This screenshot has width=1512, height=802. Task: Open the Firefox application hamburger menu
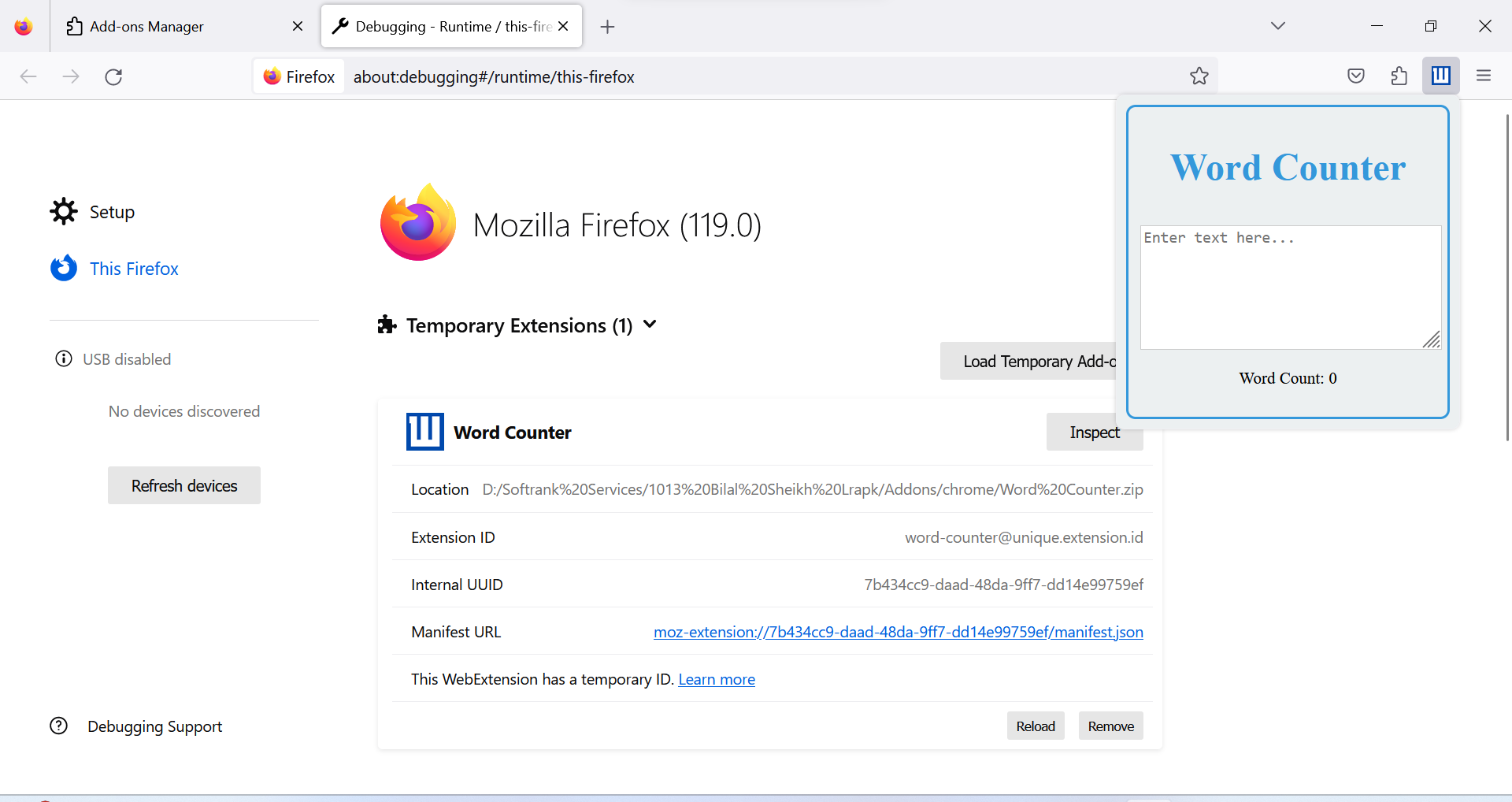(x=1484, y=76)
